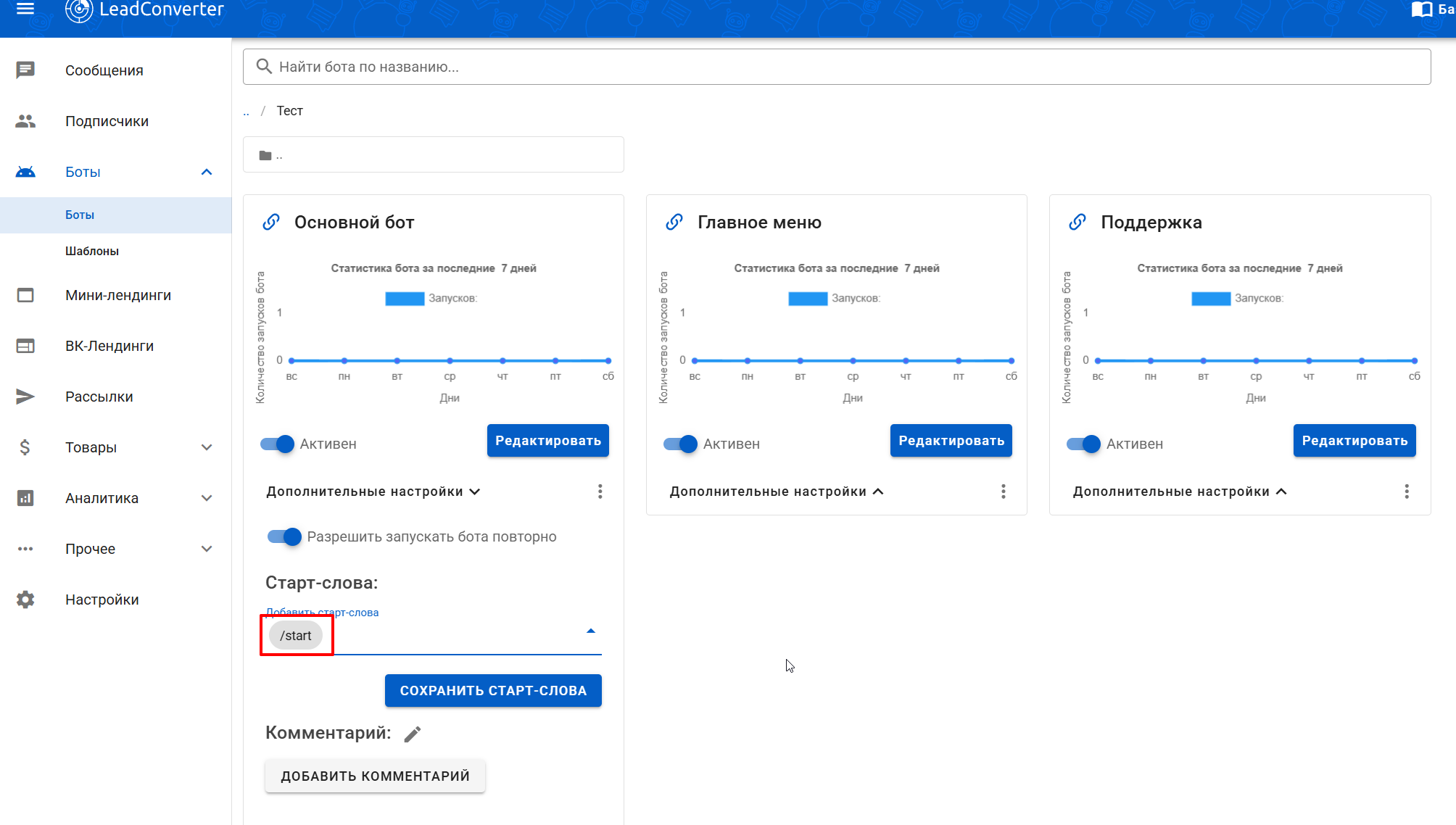Click the hamburger menu icon

tap(25, 9)
